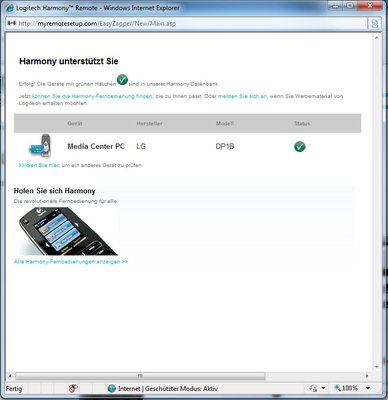The height and width of the screenshot is (400, 388).
Task: Click the Internet zone globe icon
Action: click(x=112, y=388)
